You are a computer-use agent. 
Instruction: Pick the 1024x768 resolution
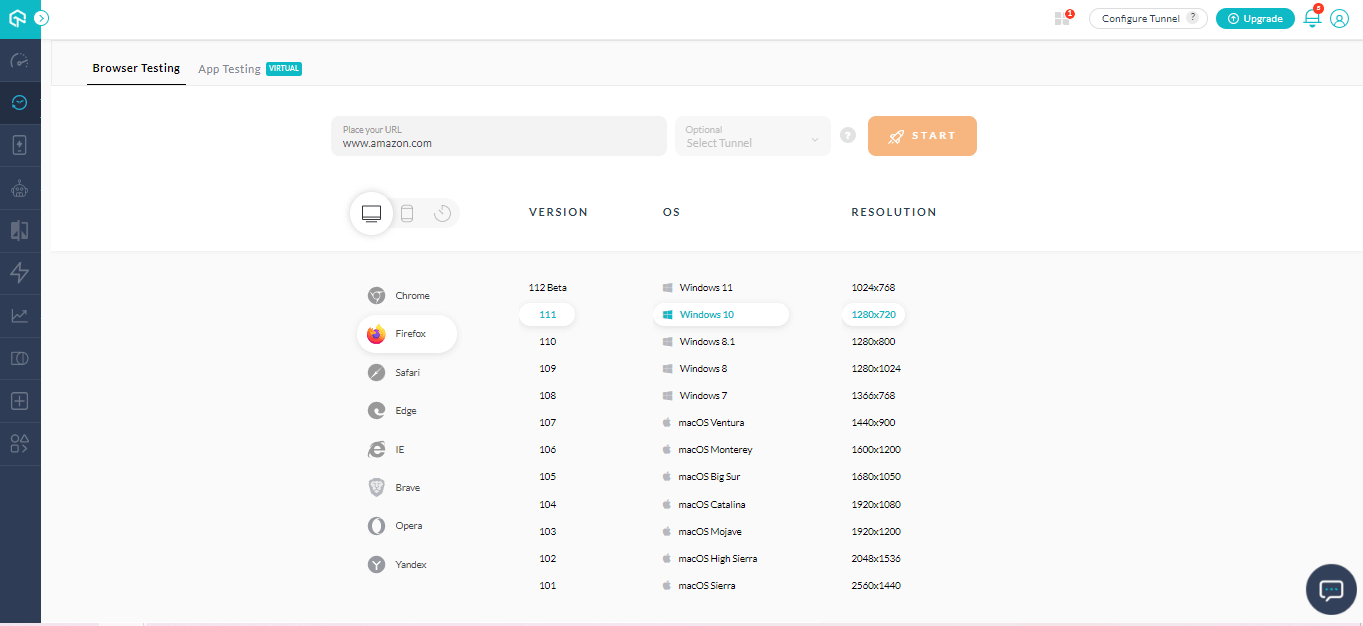[873, 288]
